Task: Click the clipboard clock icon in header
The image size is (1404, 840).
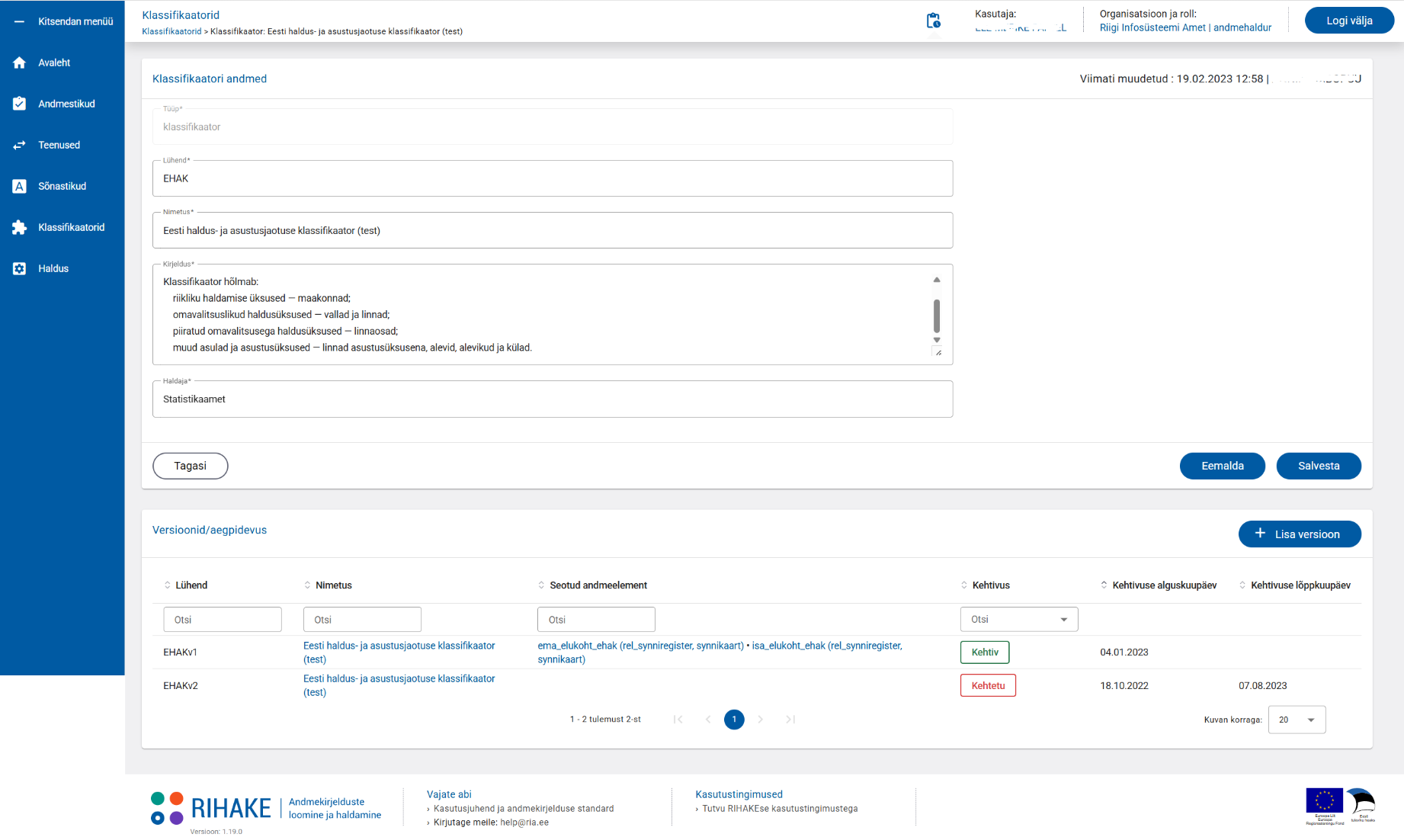Action: [933, 21]
